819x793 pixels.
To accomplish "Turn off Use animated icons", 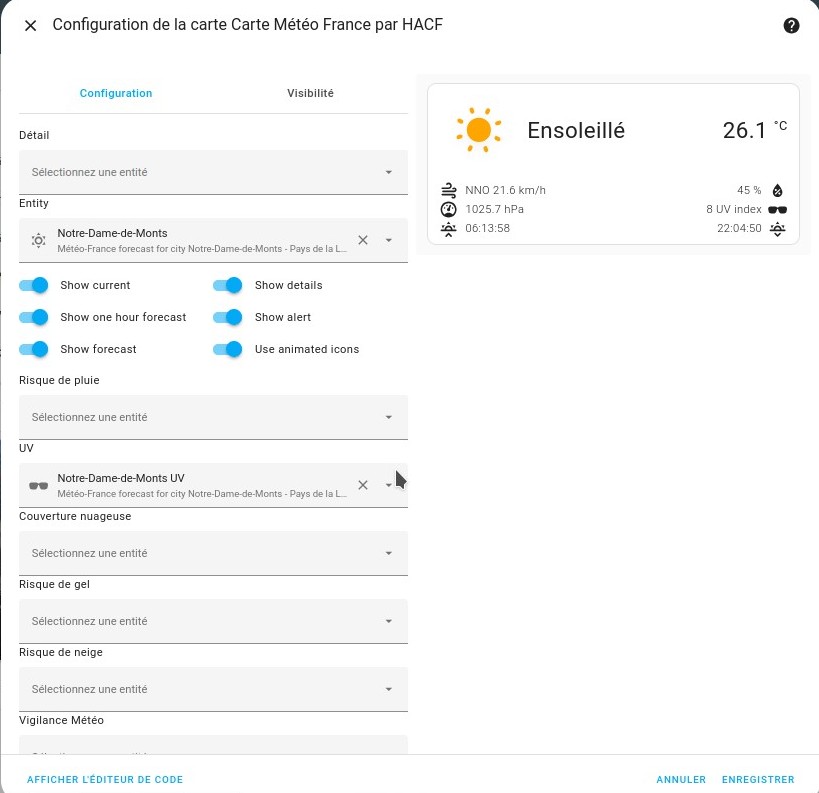I will 228,349.
